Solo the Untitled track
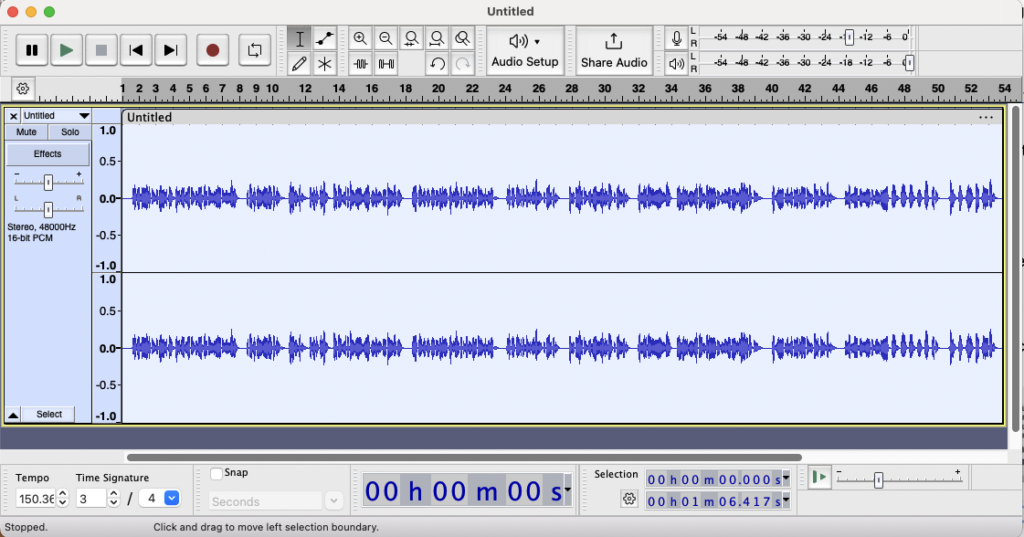 [x=70, y=132]
